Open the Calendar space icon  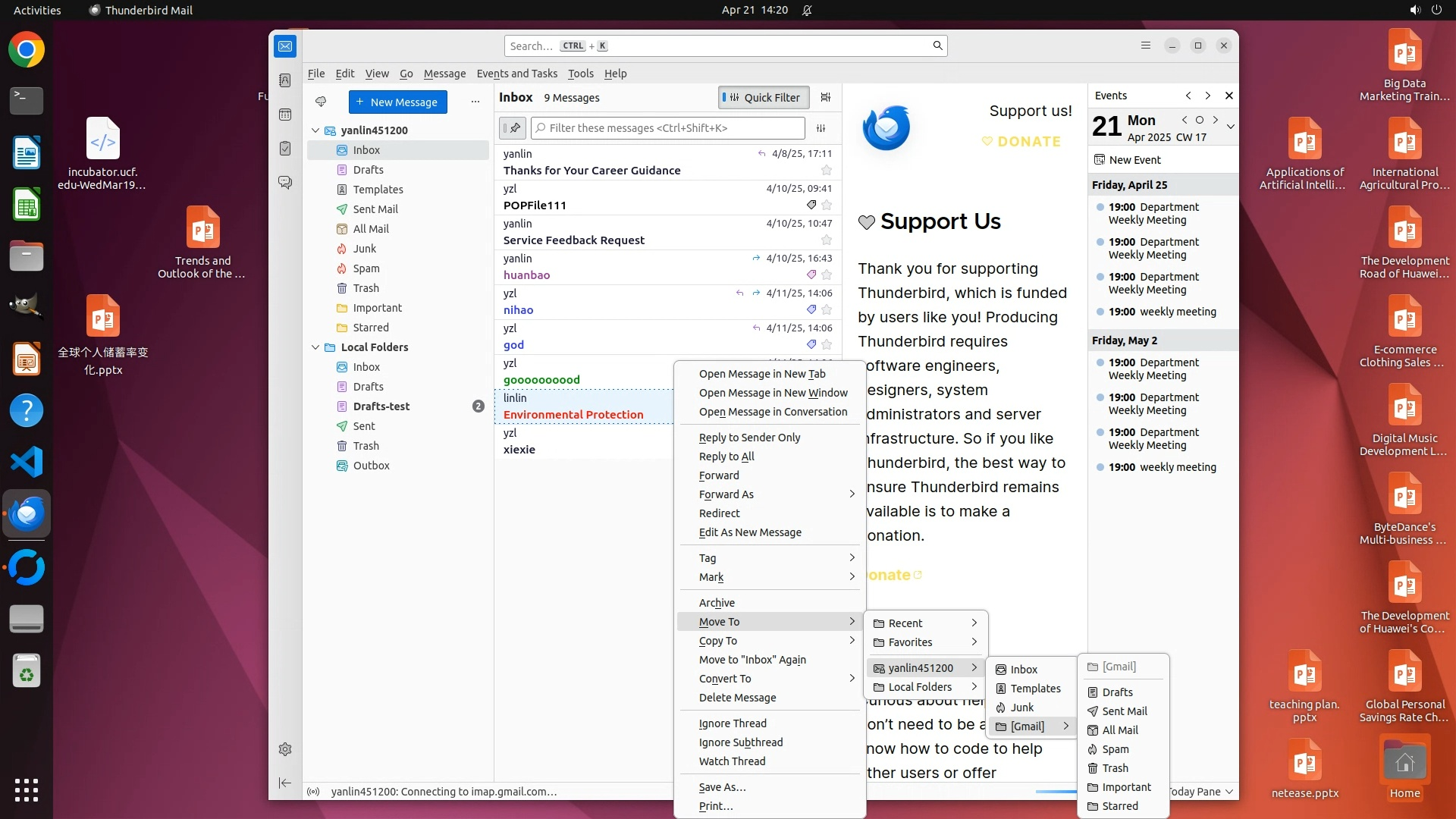pyautogui.click(x=285, y=115)
